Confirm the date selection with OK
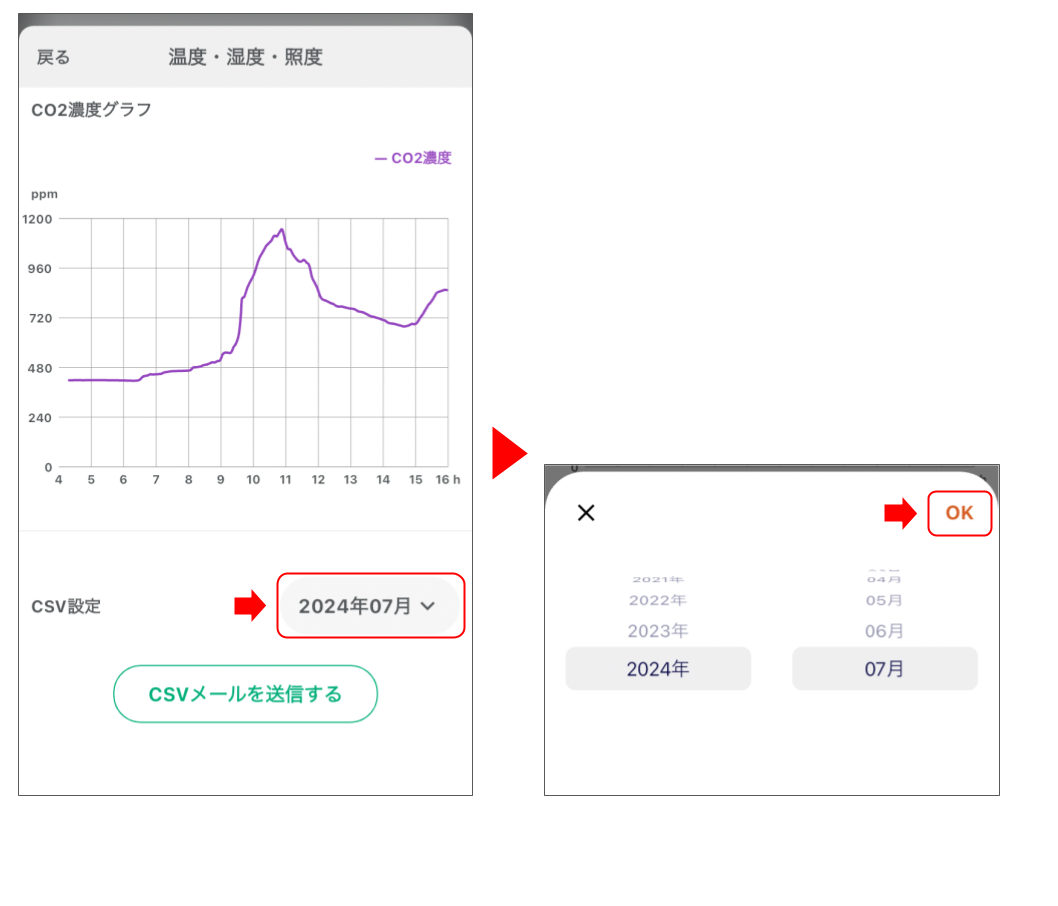The height and width of the screenshot is (906, 1058). (x=959, y=513)
